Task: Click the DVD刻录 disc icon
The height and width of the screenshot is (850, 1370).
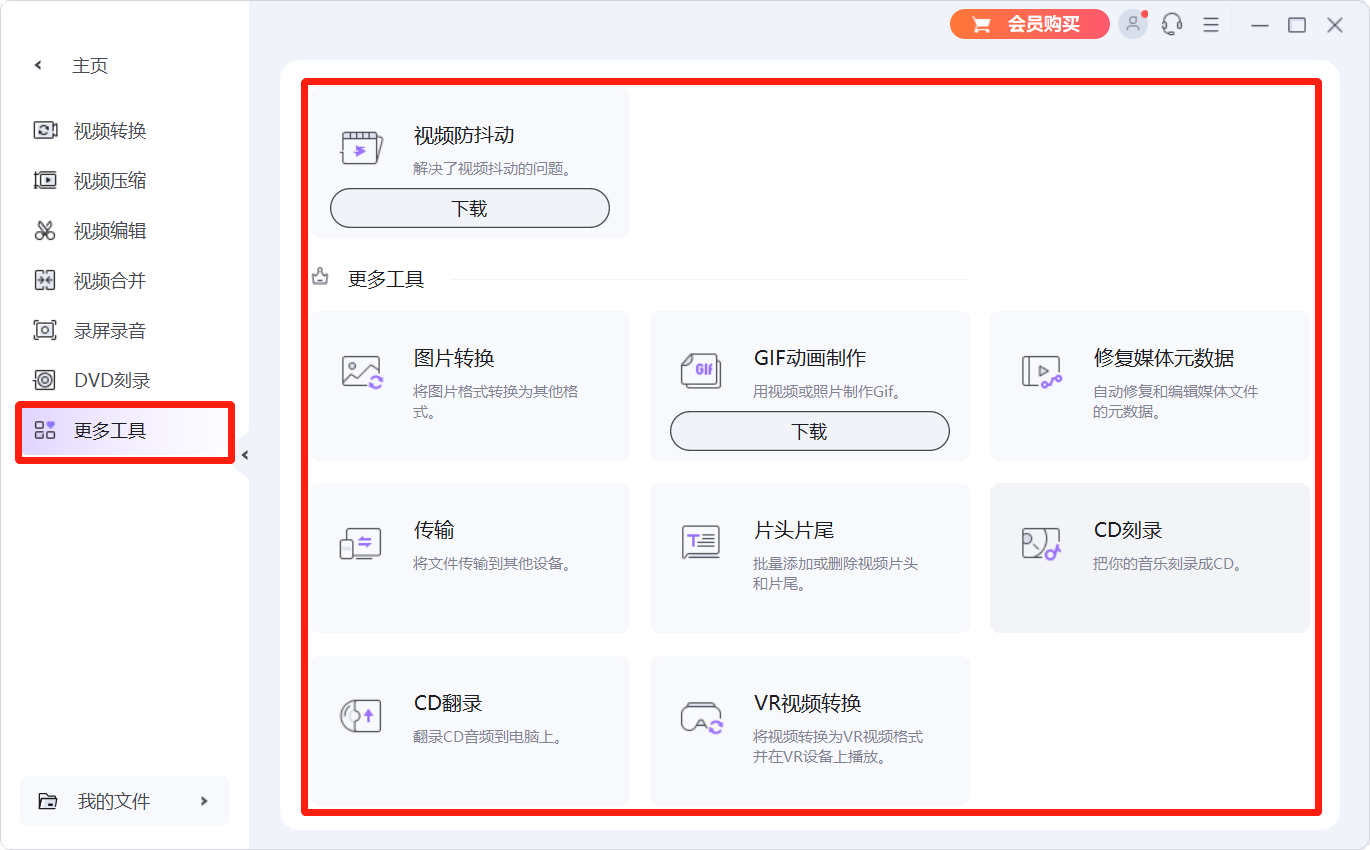Action: (45, 380)
